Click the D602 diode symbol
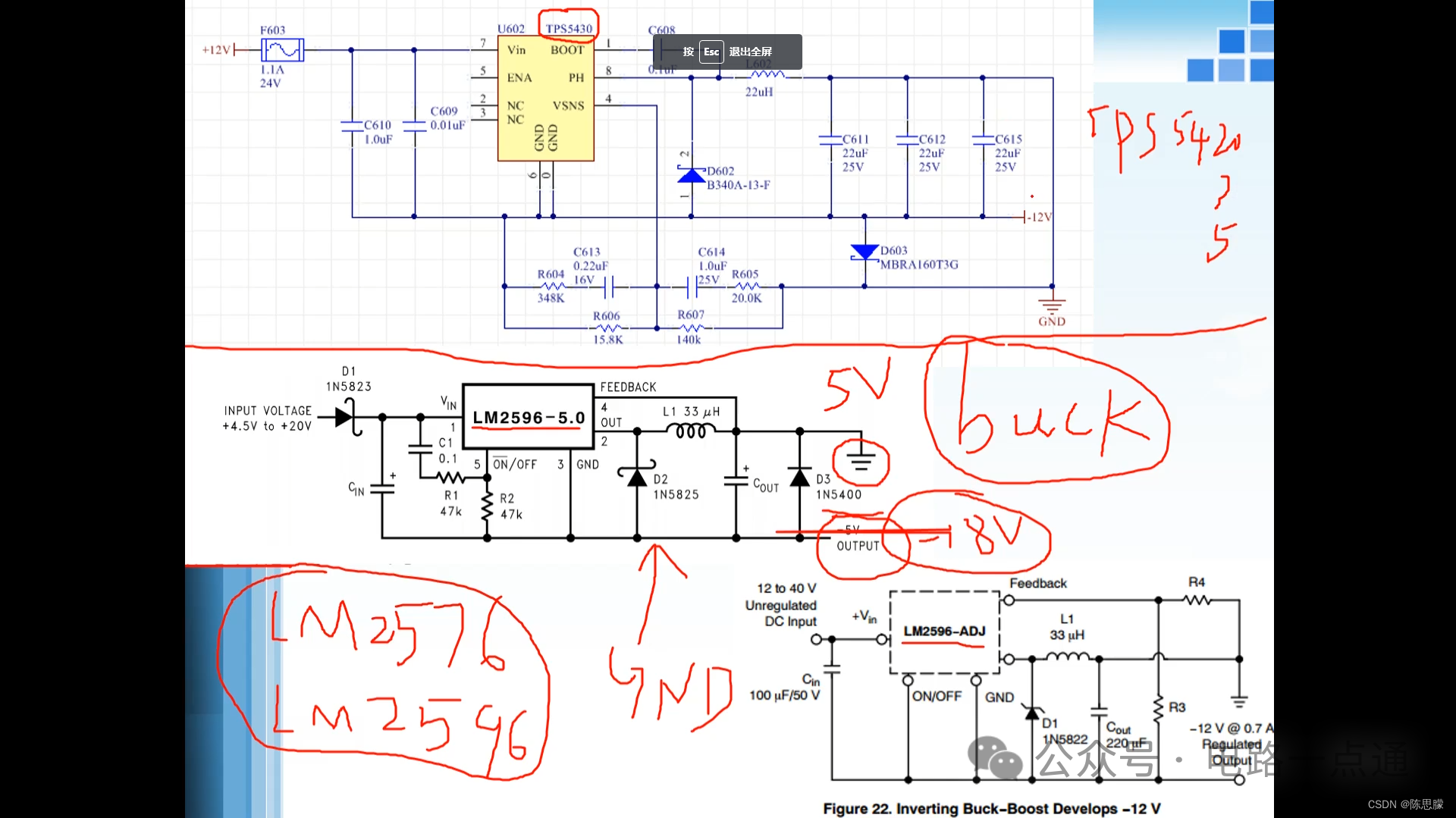The image size is (1456, 818). pos(691,176)
